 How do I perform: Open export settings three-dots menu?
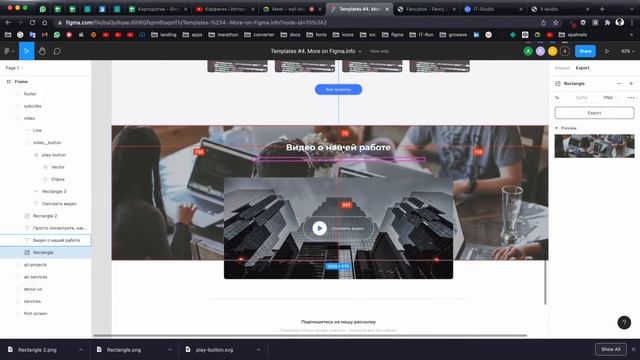[631, 98]
